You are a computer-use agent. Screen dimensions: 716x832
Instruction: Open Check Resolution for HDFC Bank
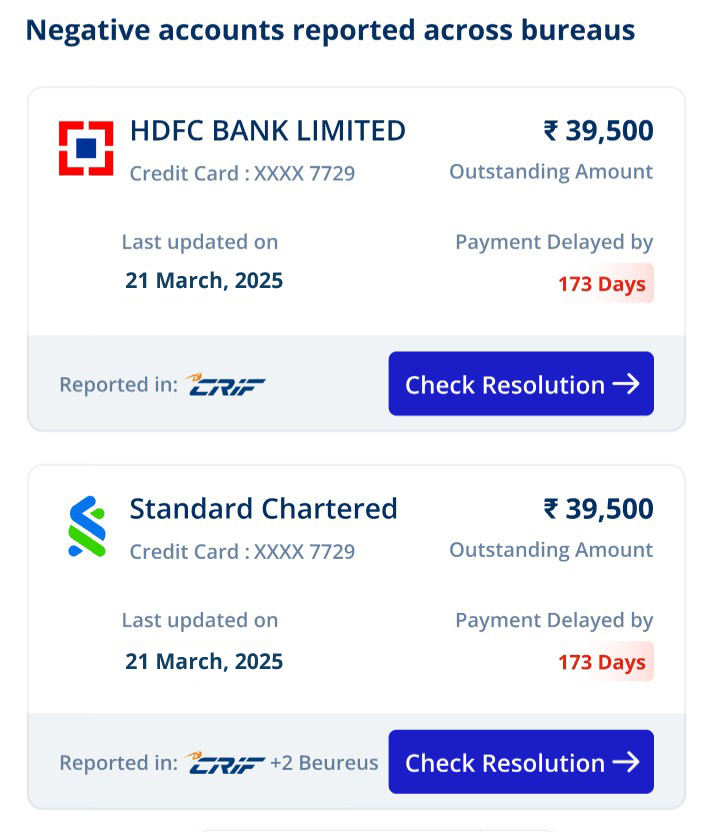point(521,384)
